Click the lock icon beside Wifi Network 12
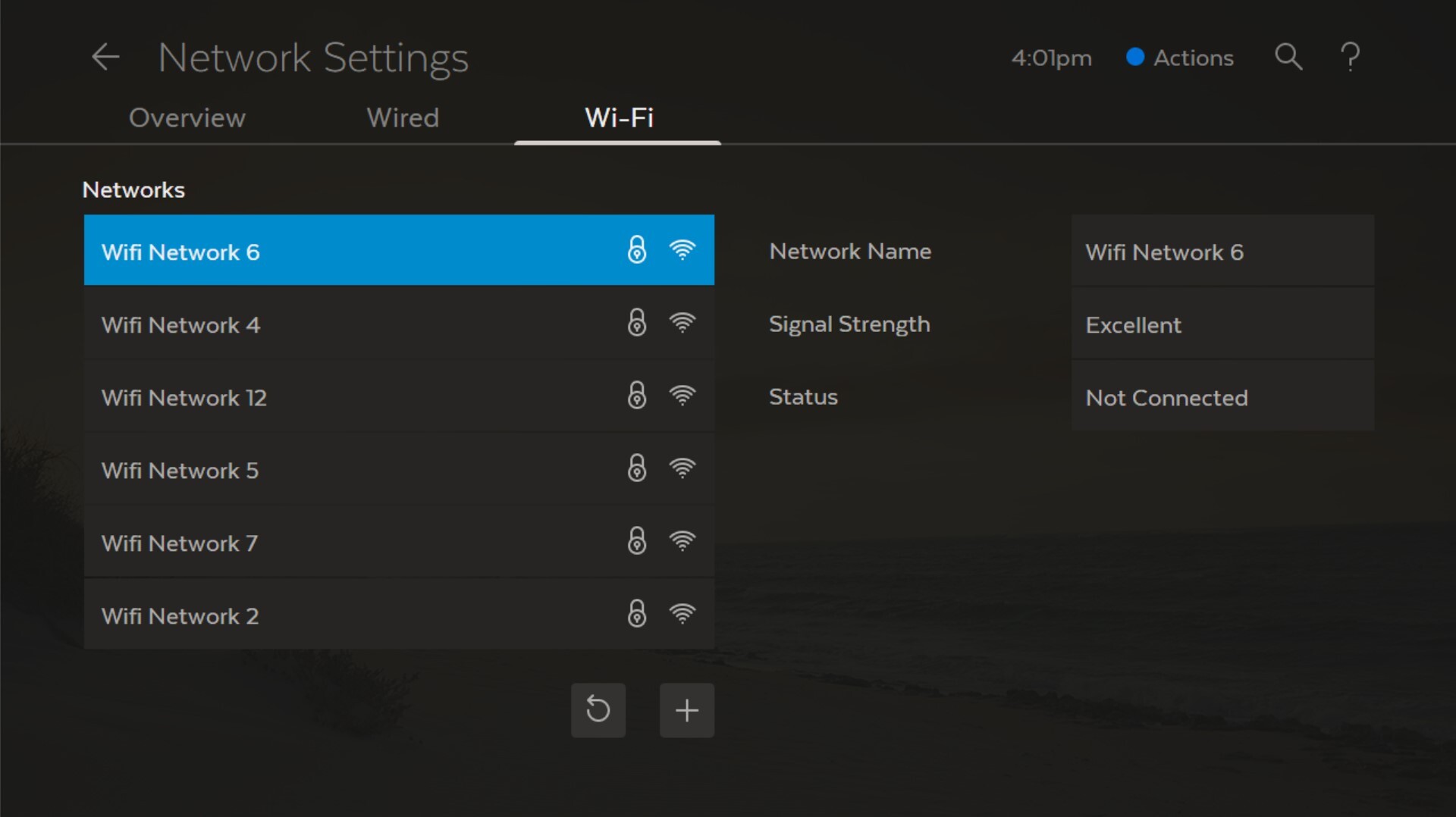Screen dimensions: 1456x817 (x=636, y=396)
